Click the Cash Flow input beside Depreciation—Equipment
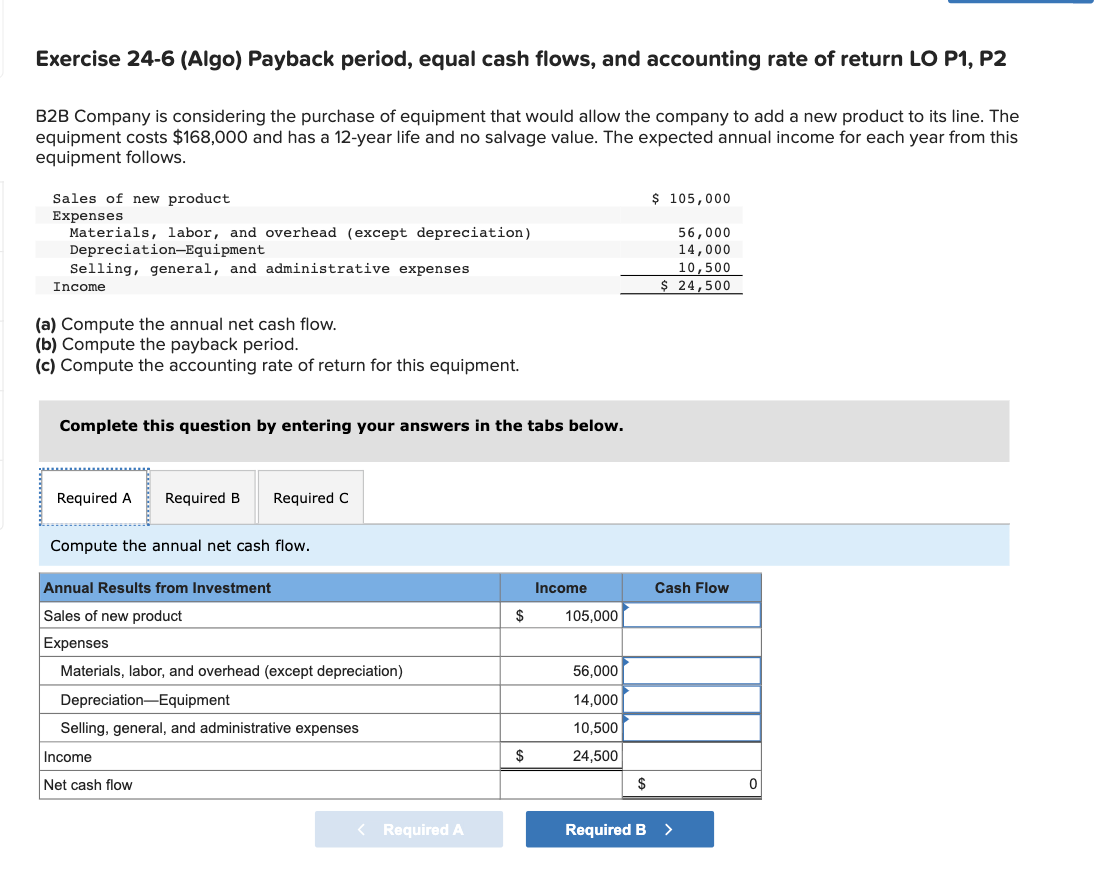 click(691, 699)
